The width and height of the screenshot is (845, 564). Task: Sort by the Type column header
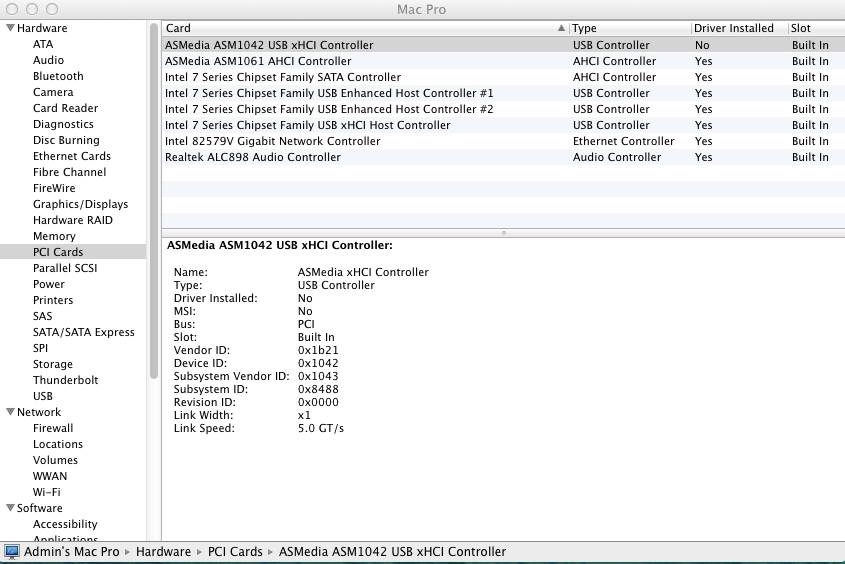[x=629, y=28]
